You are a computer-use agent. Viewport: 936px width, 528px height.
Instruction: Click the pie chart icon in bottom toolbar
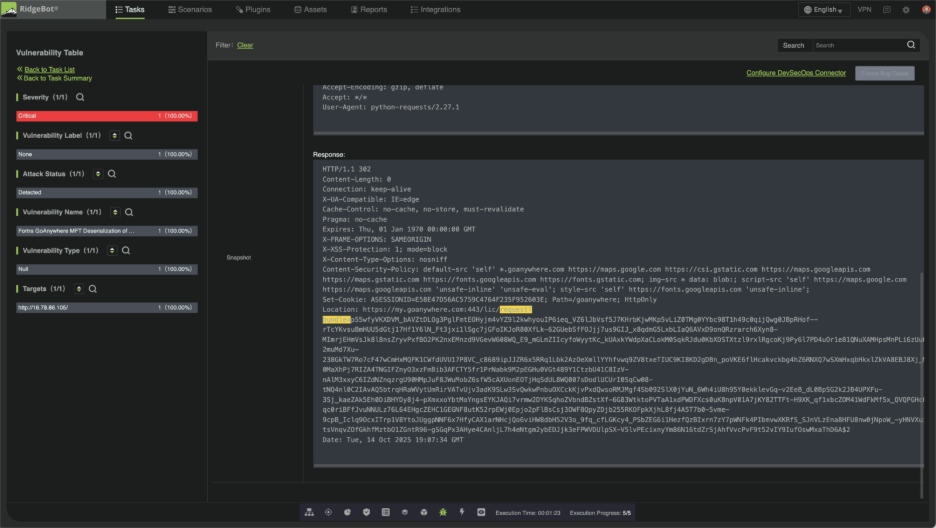[348, 512]
